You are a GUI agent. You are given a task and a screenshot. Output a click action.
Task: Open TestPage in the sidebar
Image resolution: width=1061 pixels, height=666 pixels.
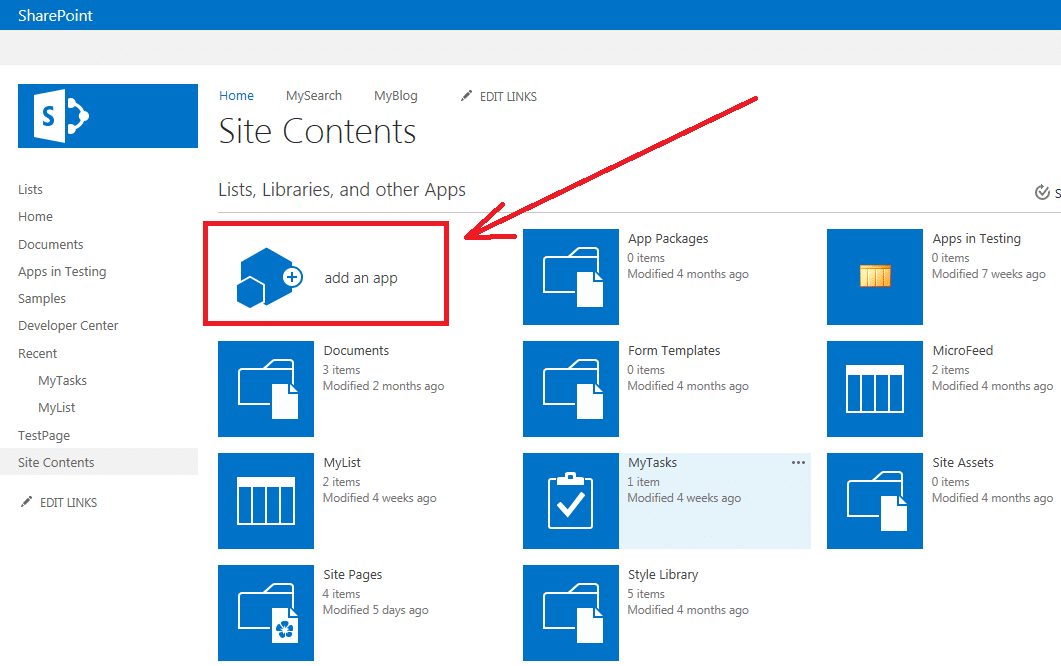(44, 435)
